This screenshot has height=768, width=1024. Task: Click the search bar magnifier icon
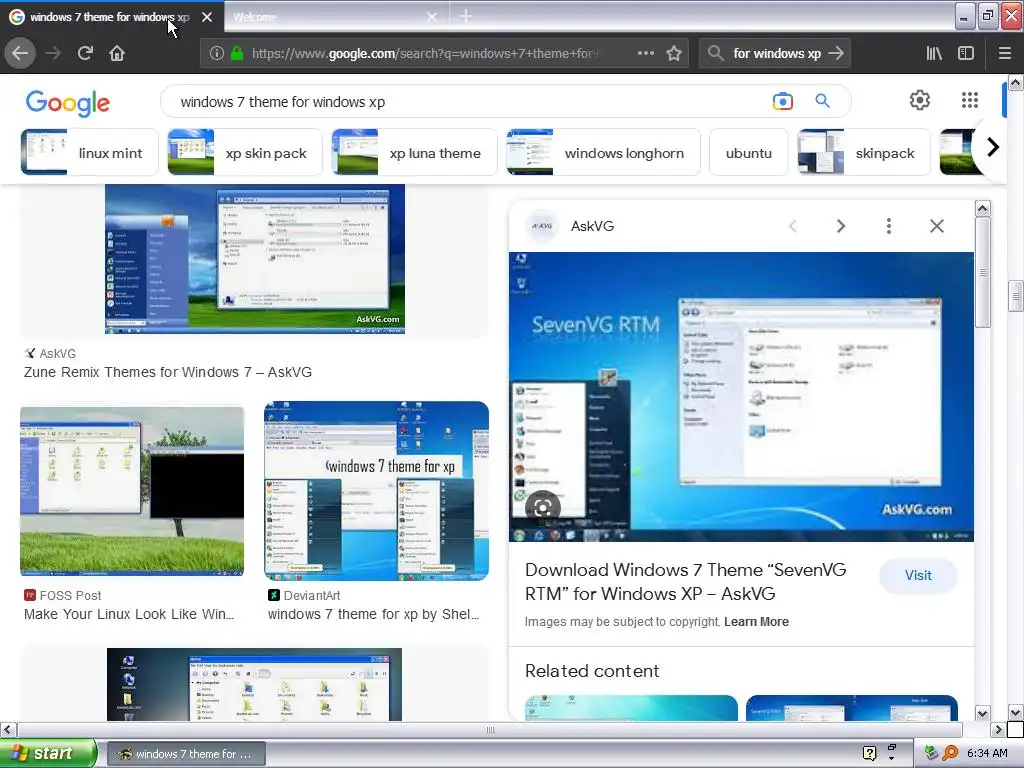(x=716, y=54)
